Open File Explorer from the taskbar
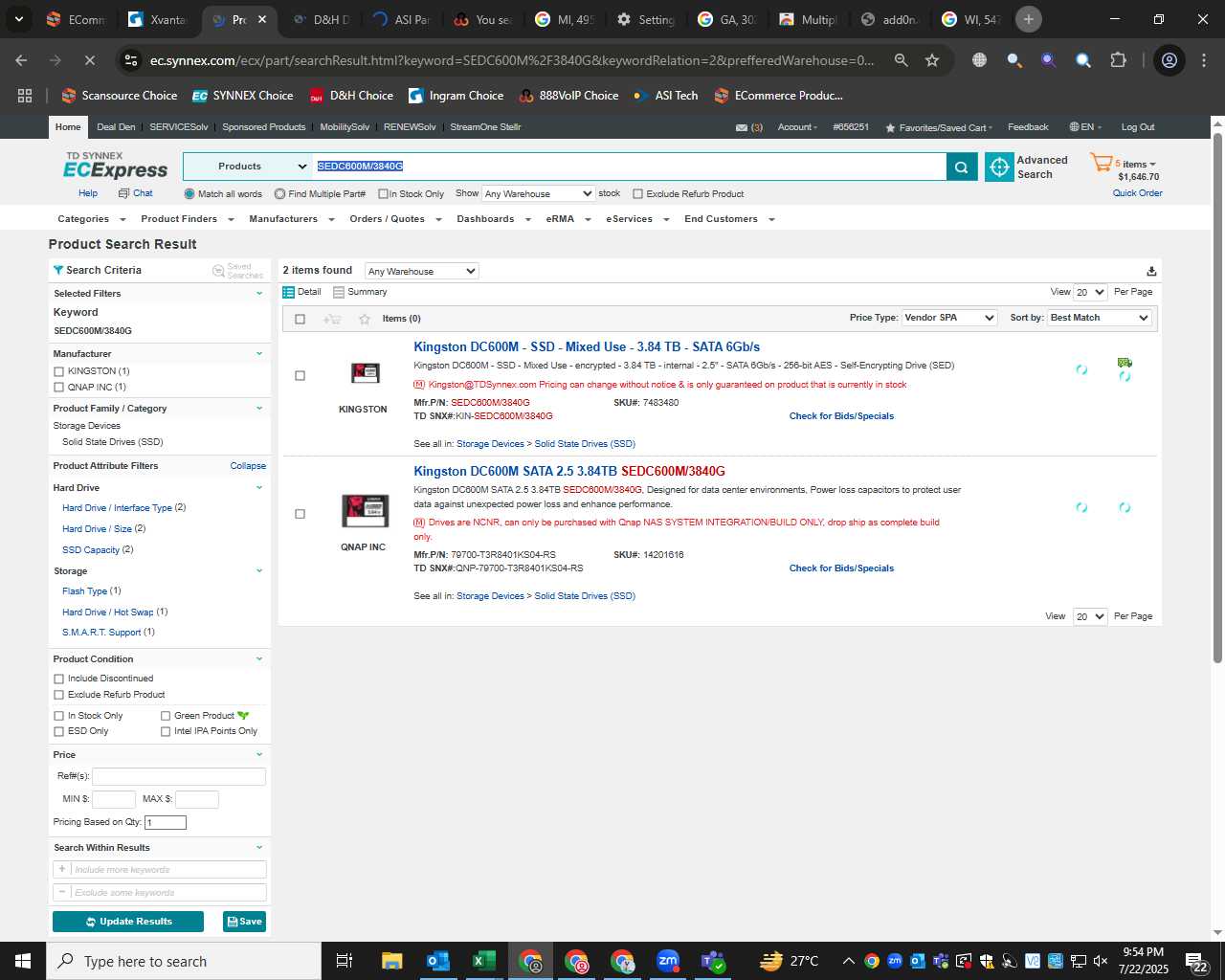 click(392, 961)
